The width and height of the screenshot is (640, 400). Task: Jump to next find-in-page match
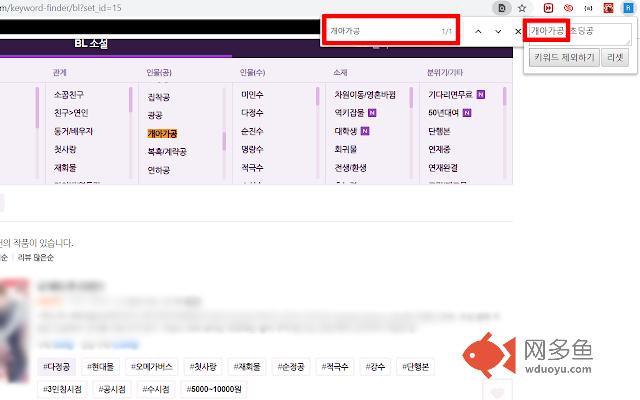498,32
